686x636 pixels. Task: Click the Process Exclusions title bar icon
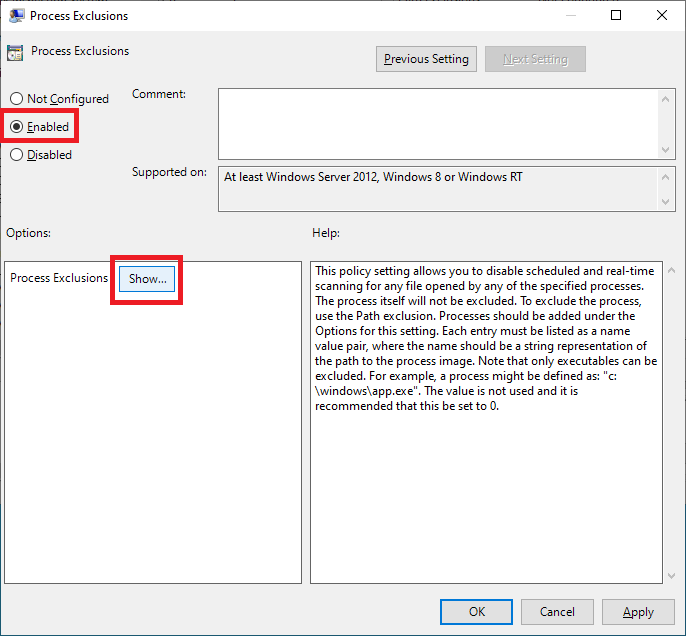tap(17, 16)
